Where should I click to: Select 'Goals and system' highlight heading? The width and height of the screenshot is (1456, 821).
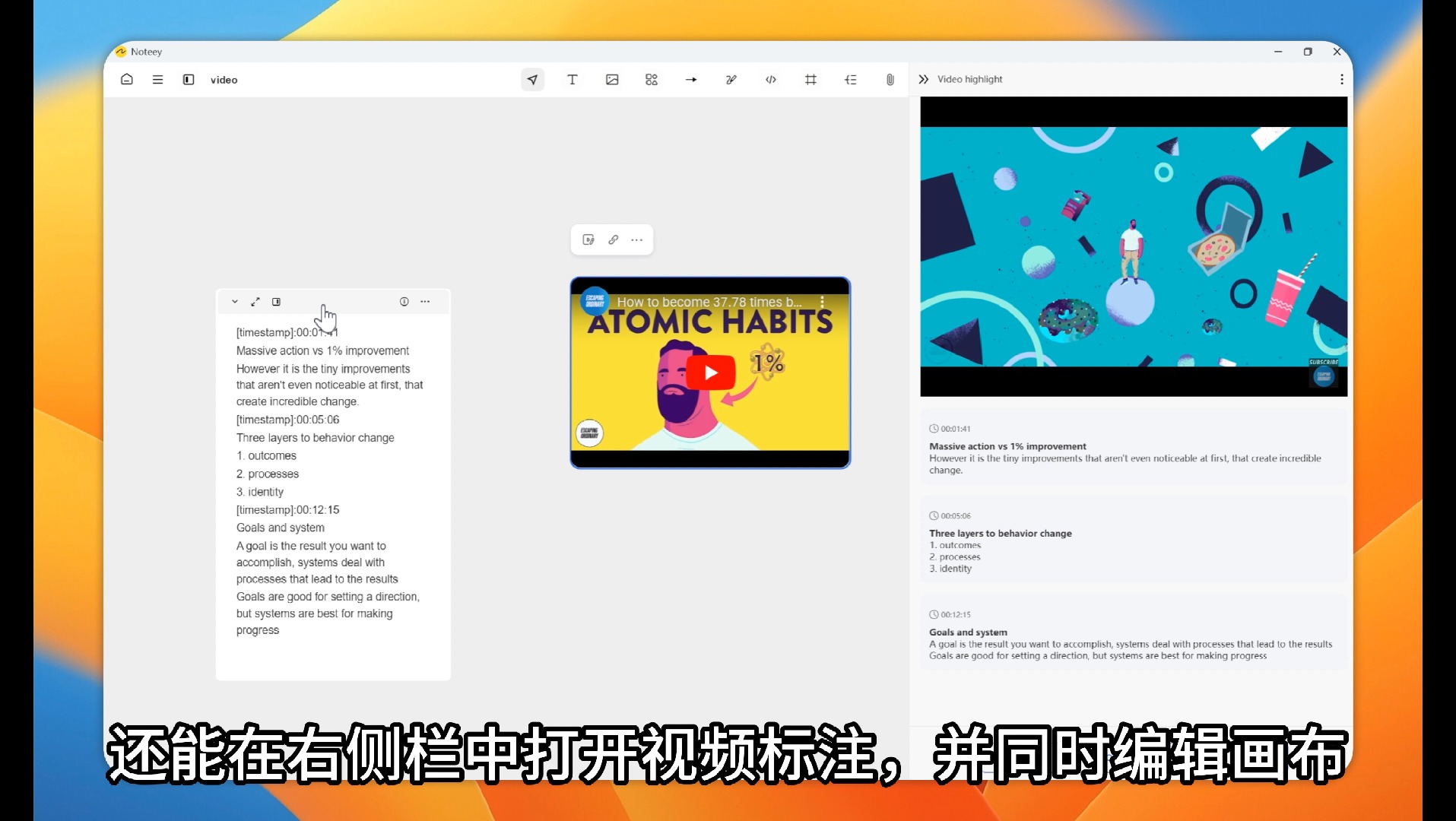(x=968, y=632)
